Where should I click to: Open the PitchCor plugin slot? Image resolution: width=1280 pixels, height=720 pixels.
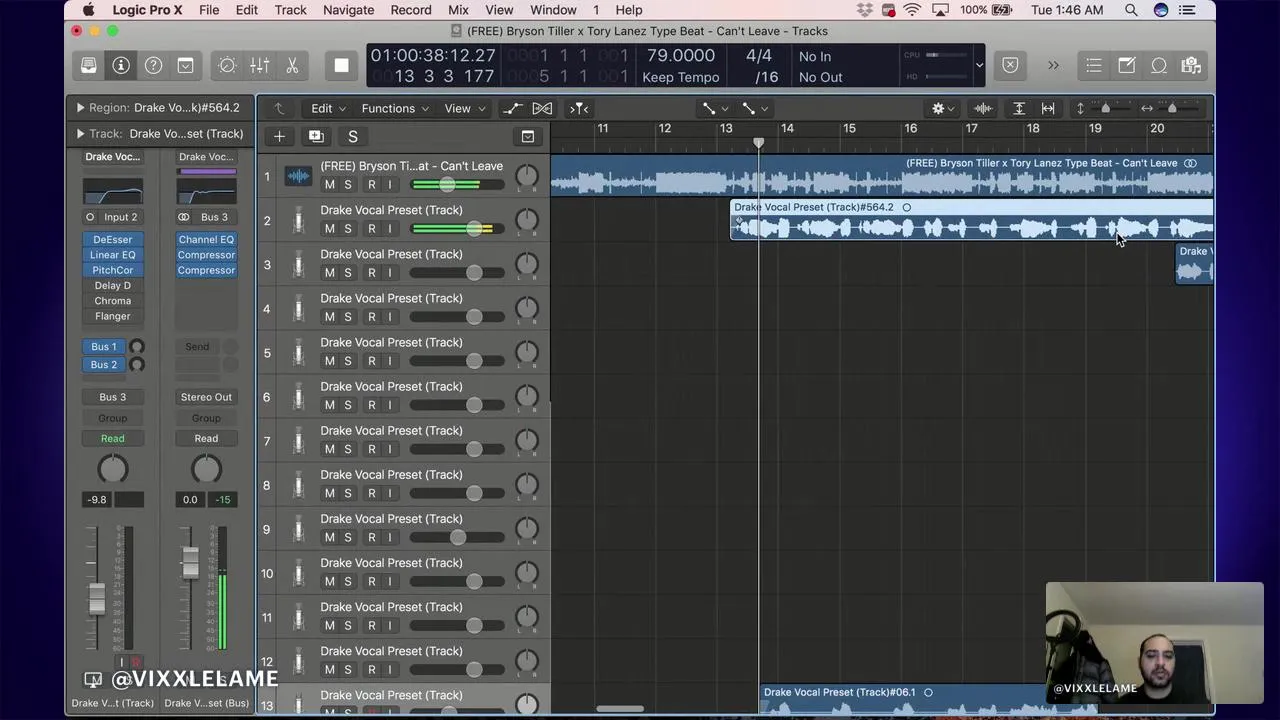[112, 270]
